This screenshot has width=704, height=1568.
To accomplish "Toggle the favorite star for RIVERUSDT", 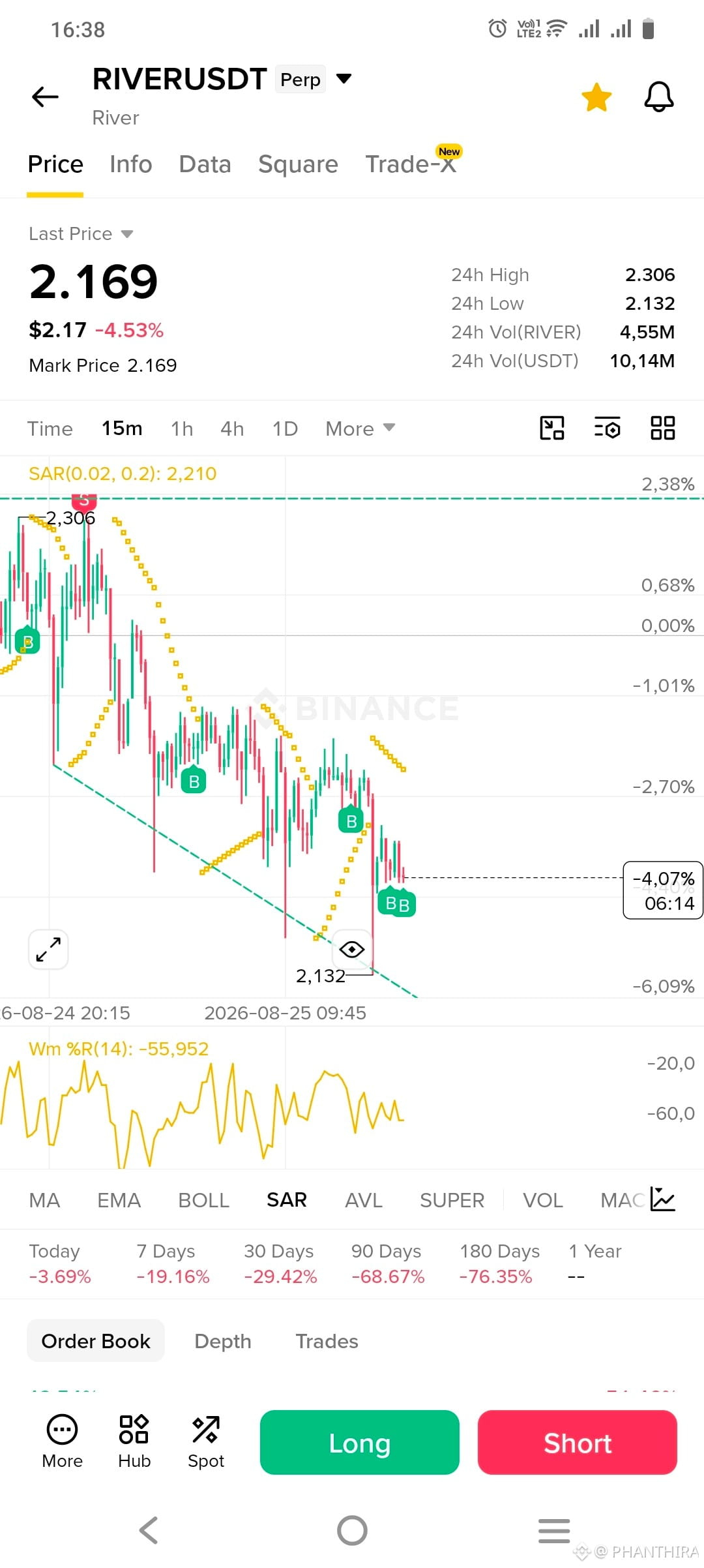I will 596,97.
